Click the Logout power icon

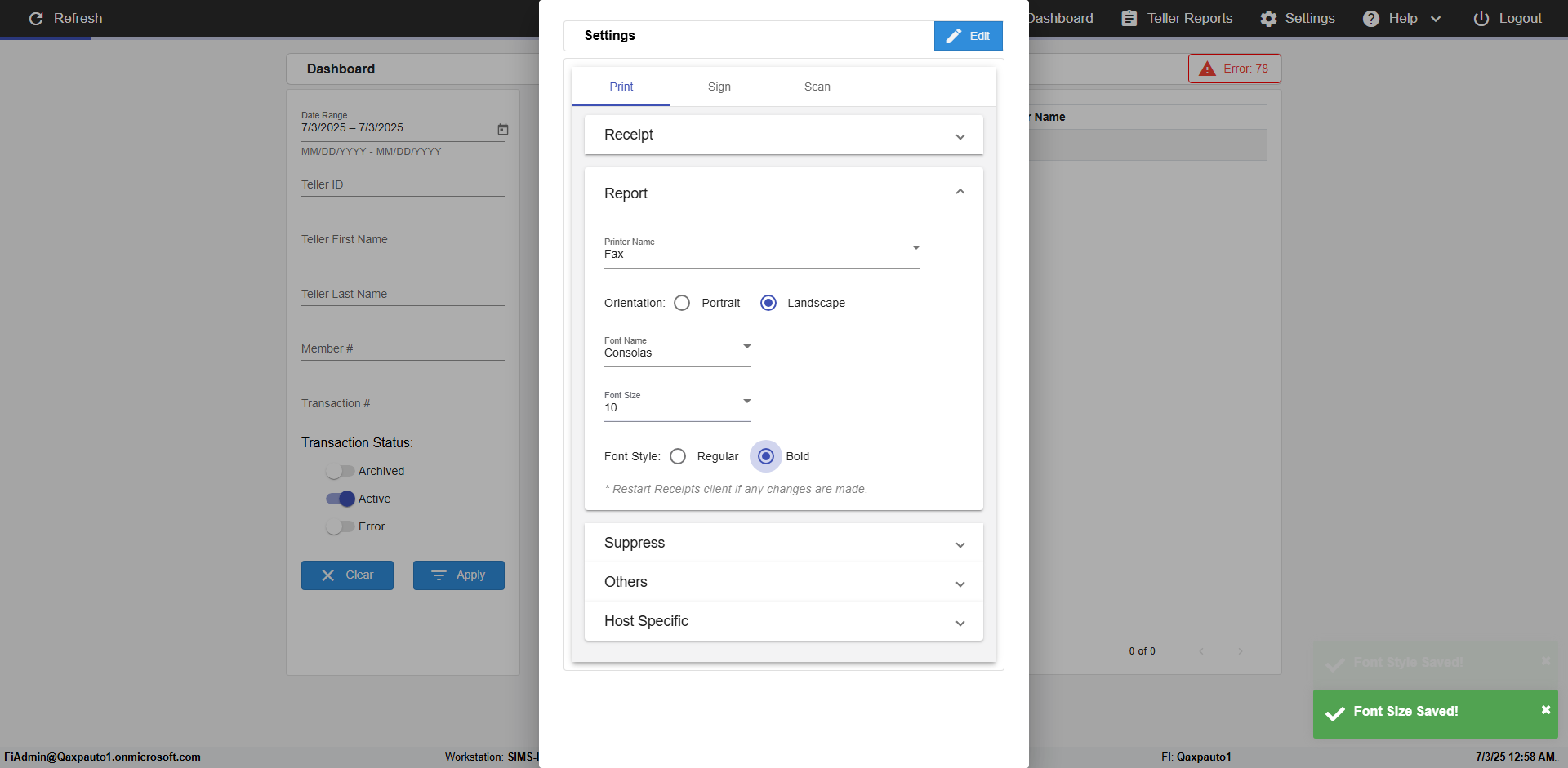pyautogui.click(x=1481, y=18)
